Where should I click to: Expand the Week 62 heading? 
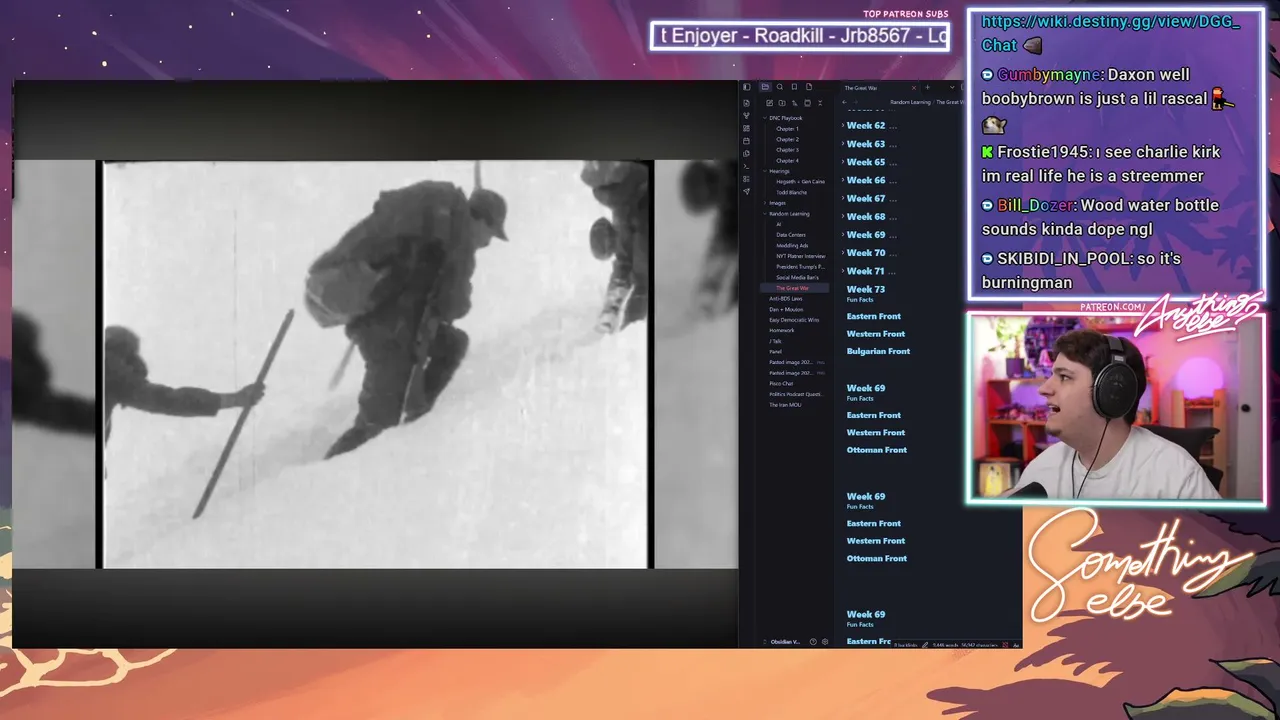(x=843, y=126)
